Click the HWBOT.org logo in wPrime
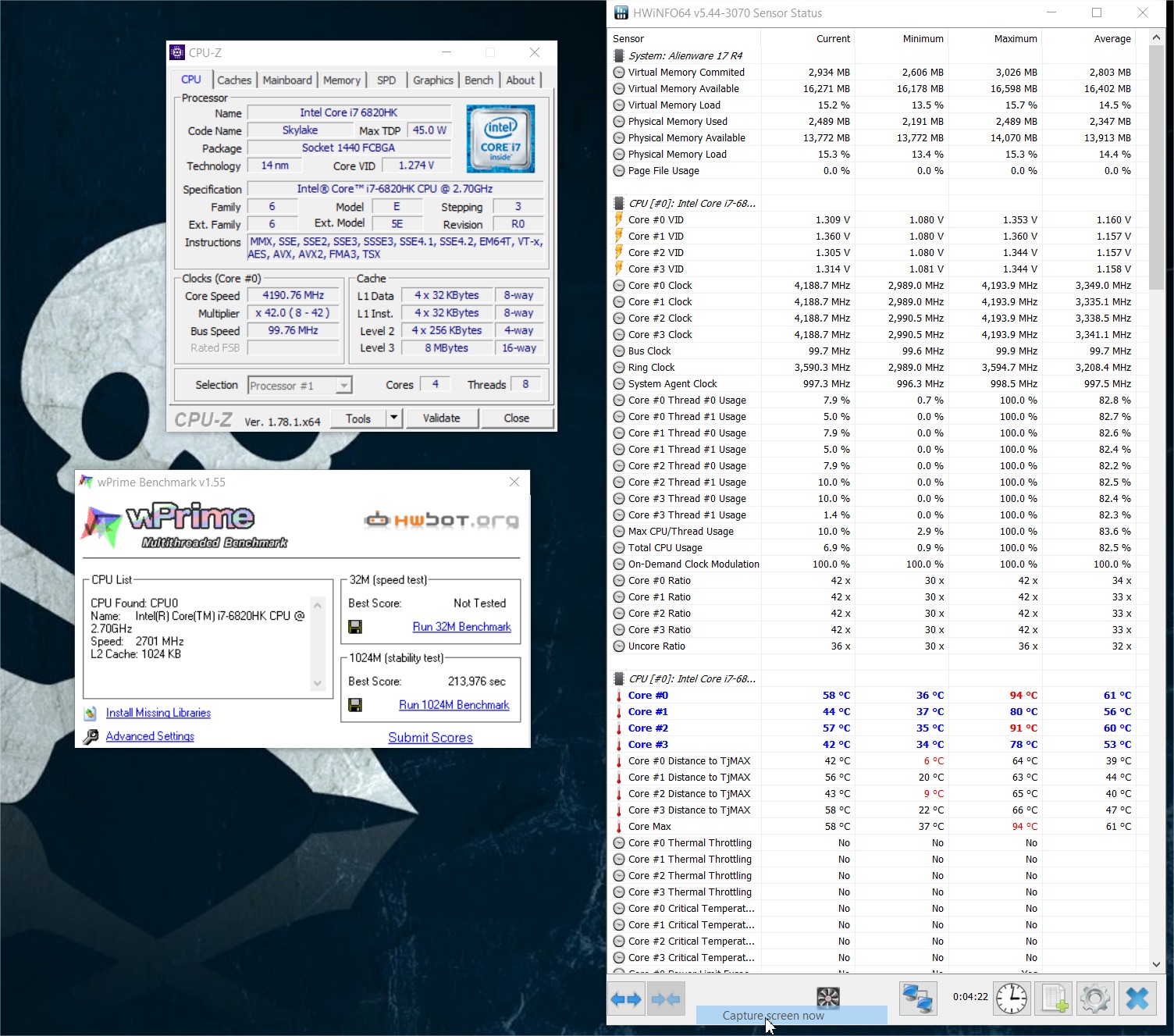 click(441, 520)
